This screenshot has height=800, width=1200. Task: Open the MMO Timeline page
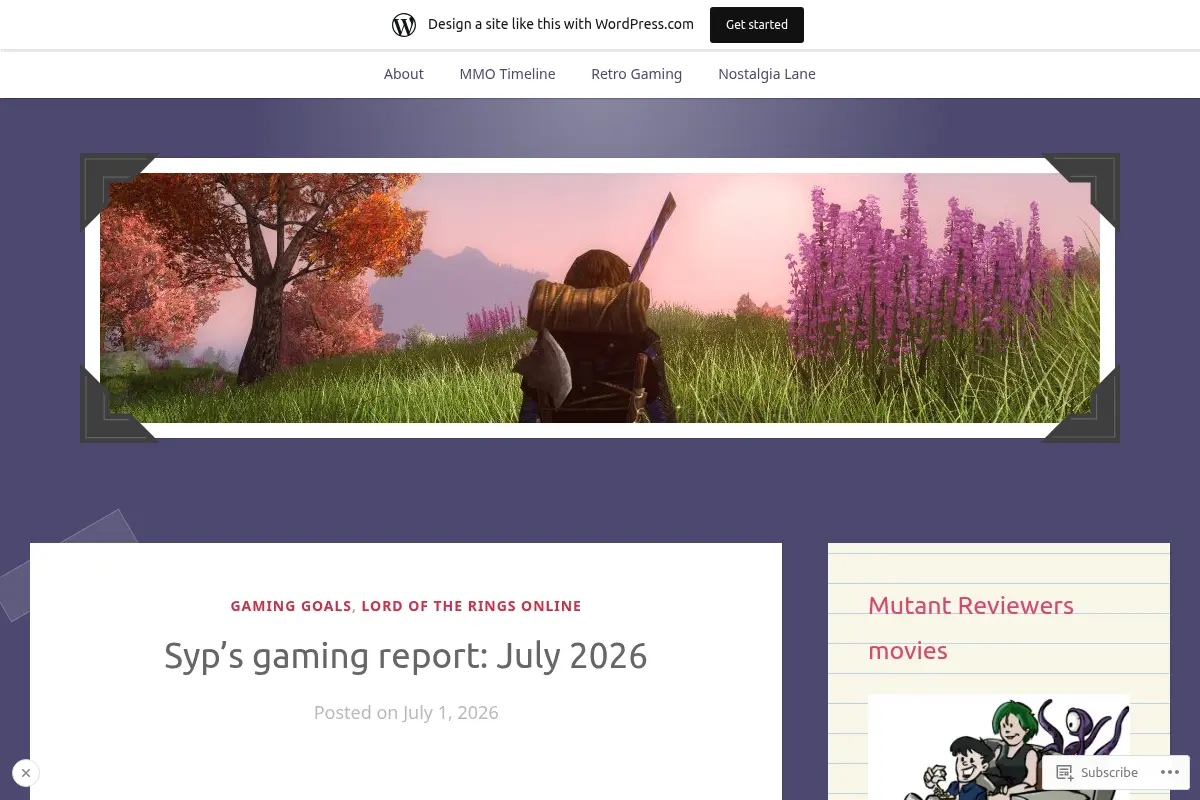(x=507, y=74)
